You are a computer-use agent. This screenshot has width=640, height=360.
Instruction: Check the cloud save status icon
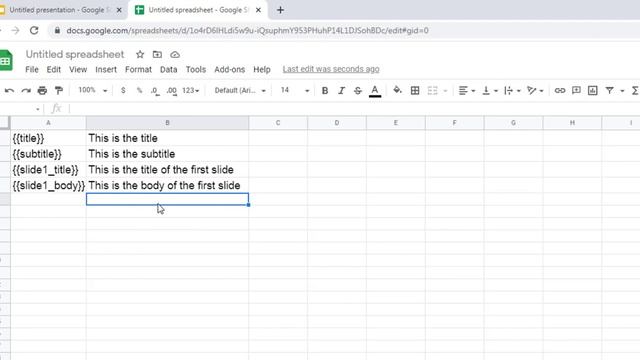point(175,54)
